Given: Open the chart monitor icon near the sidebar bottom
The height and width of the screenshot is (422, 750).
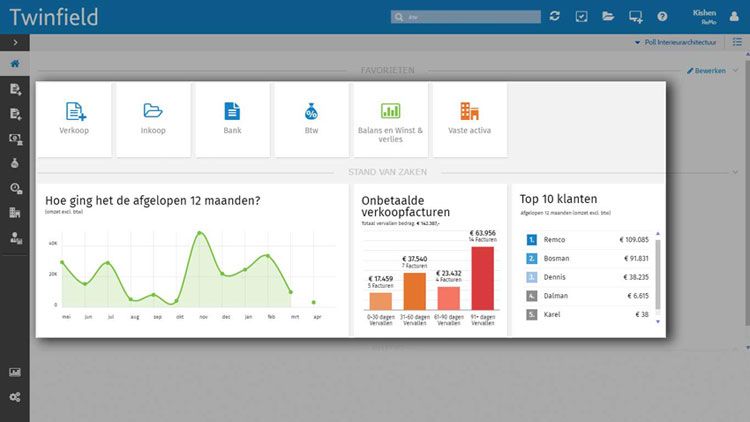Looking at the screenshot, I should click(x=15, y=372).
